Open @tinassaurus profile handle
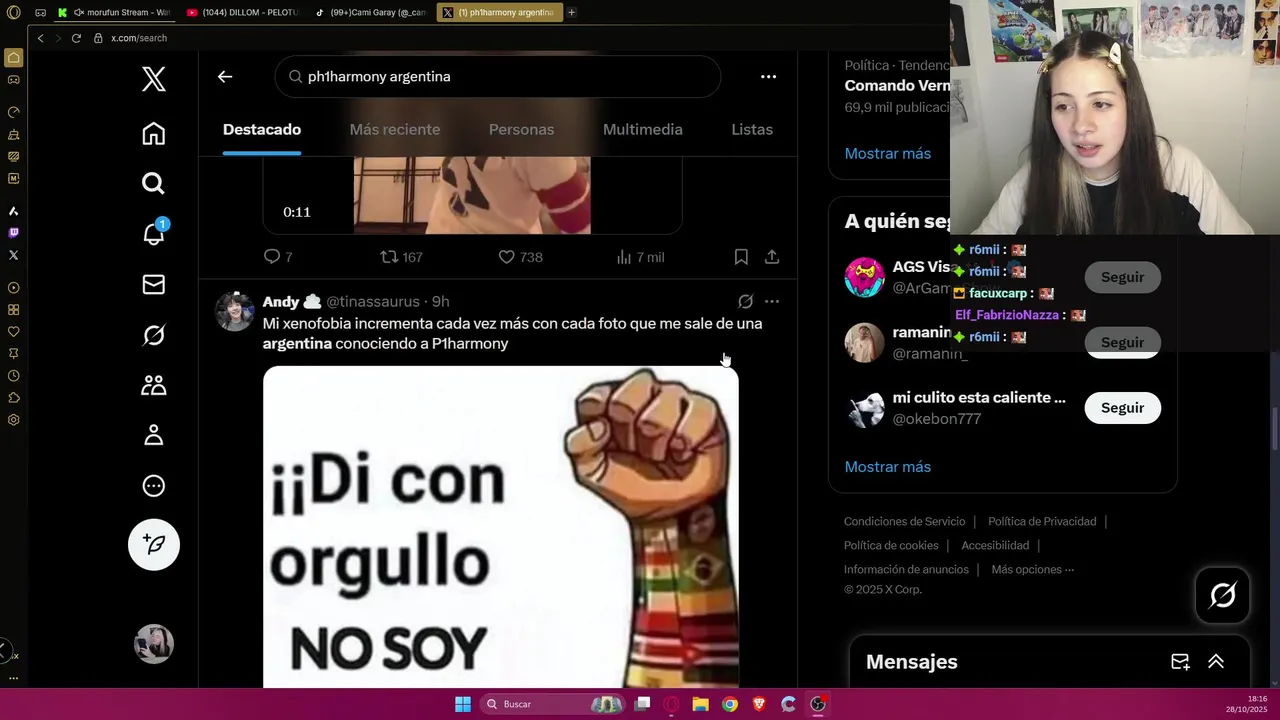 point(373,301)
